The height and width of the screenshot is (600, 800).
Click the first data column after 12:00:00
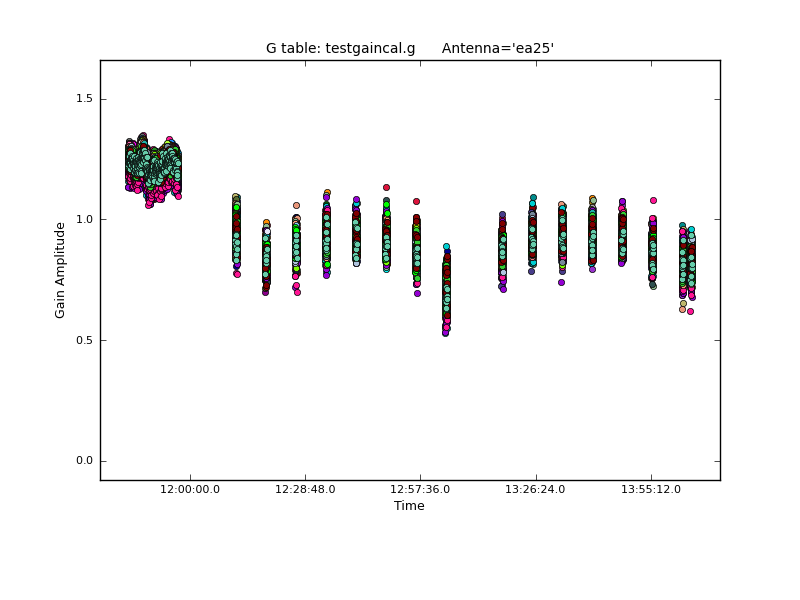click(x=236, y=235)
